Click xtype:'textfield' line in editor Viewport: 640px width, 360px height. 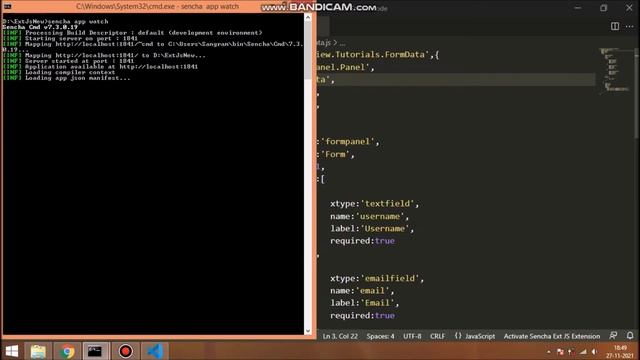point(374,204)
